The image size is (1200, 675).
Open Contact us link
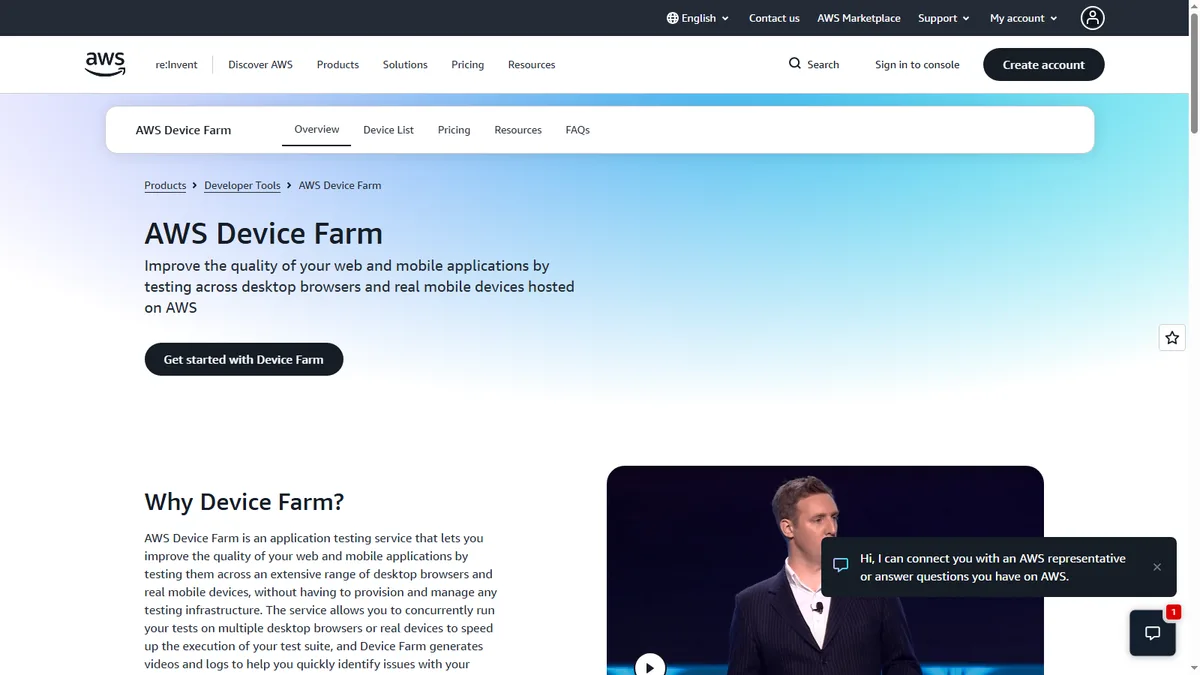pos(774,18)
